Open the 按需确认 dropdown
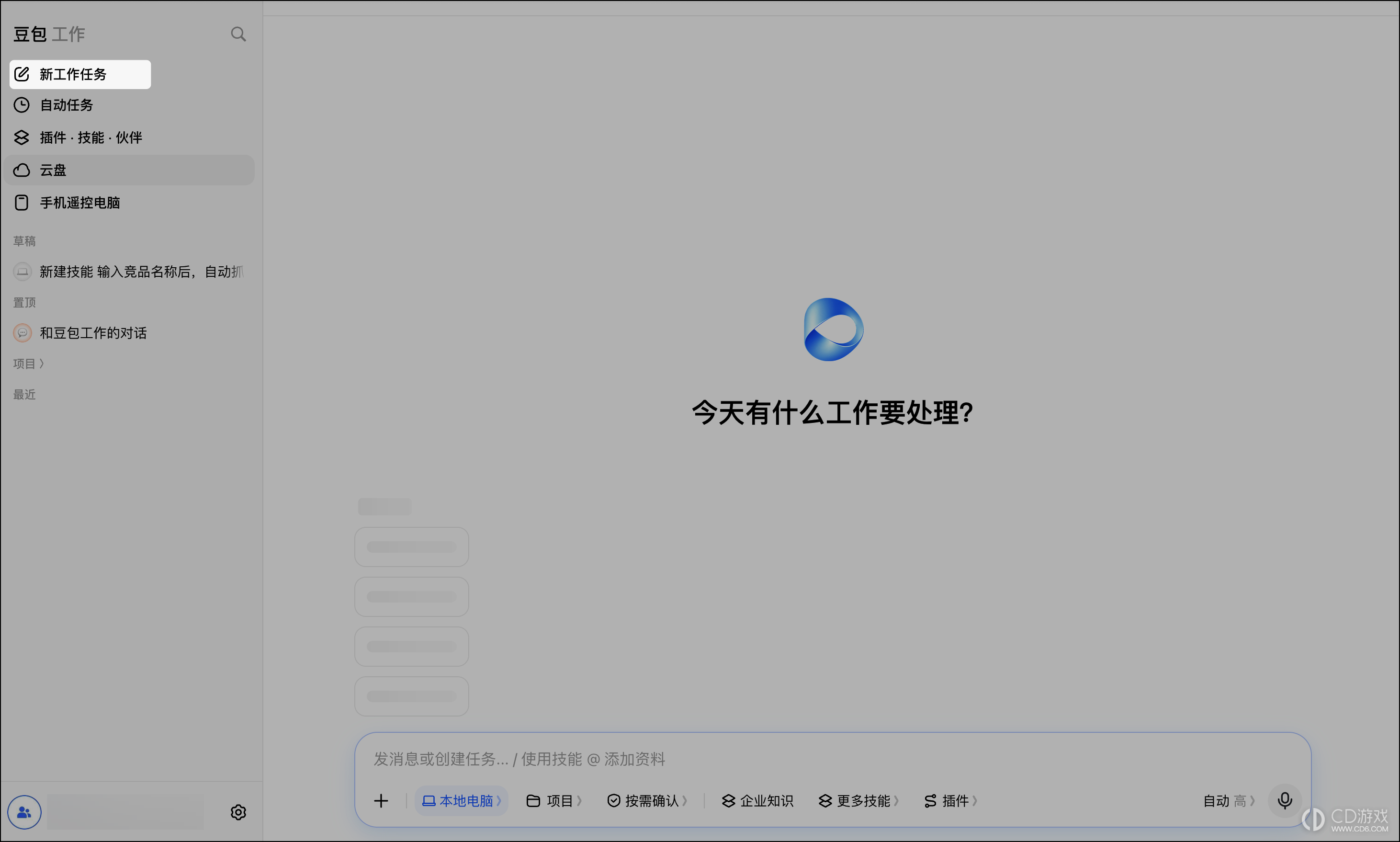1400x842 pixels. coord(647,801)
